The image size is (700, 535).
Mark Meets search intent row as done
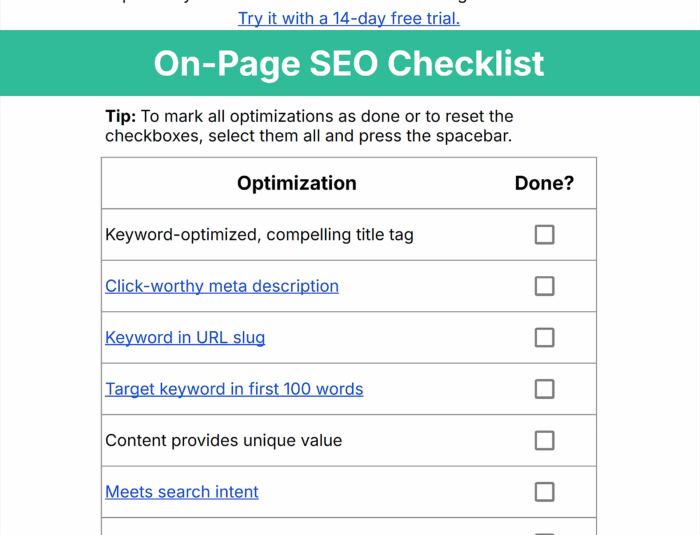pos(544,492)
